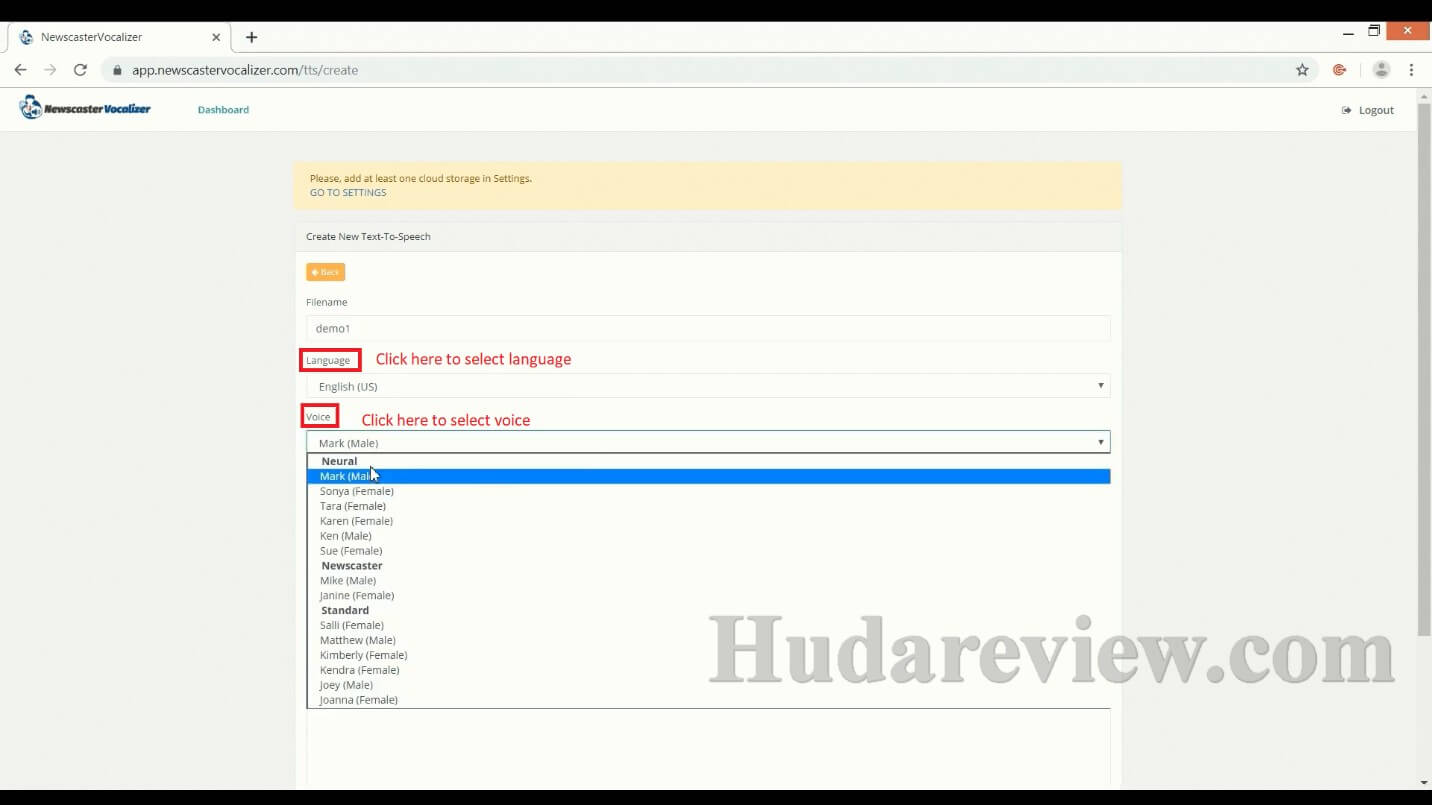The height and width of the screenshot is (805, 1432).
Task: Click the site padlock icon
Action: click(117, 70)
